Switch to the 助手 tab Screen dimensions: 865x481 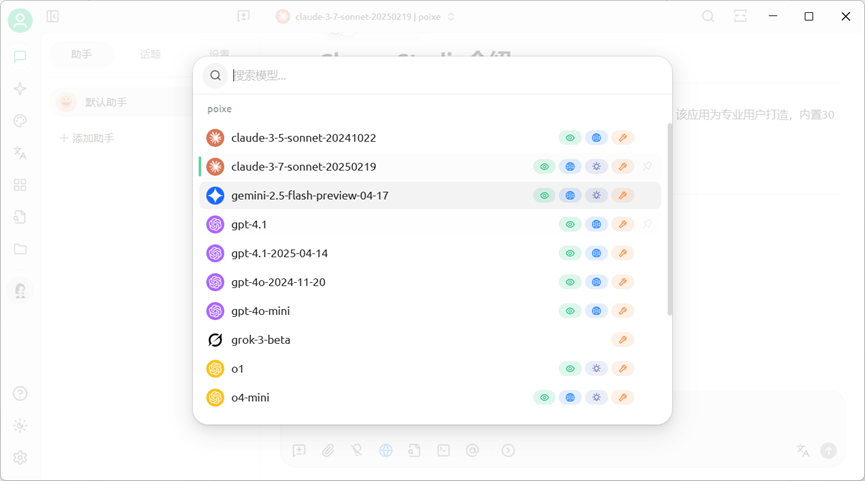pyautogui.click(x=81, y=54)
